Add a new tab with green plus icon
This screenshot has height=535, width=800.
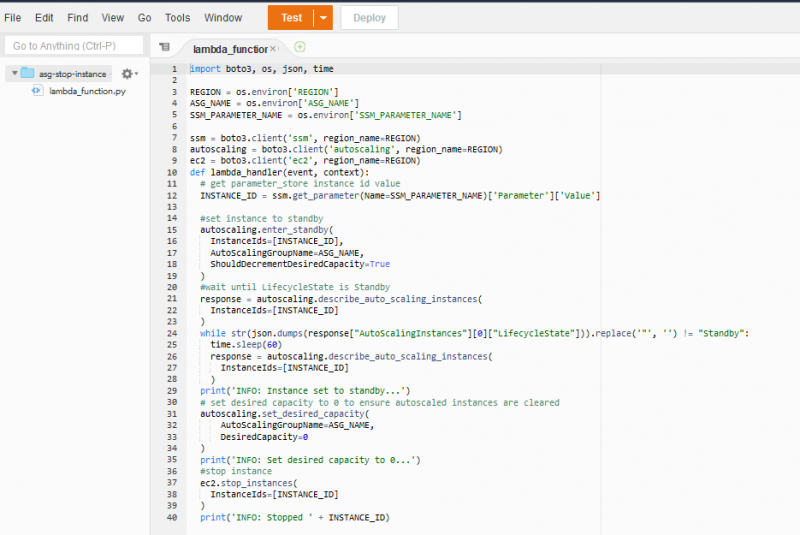(300, 47)
